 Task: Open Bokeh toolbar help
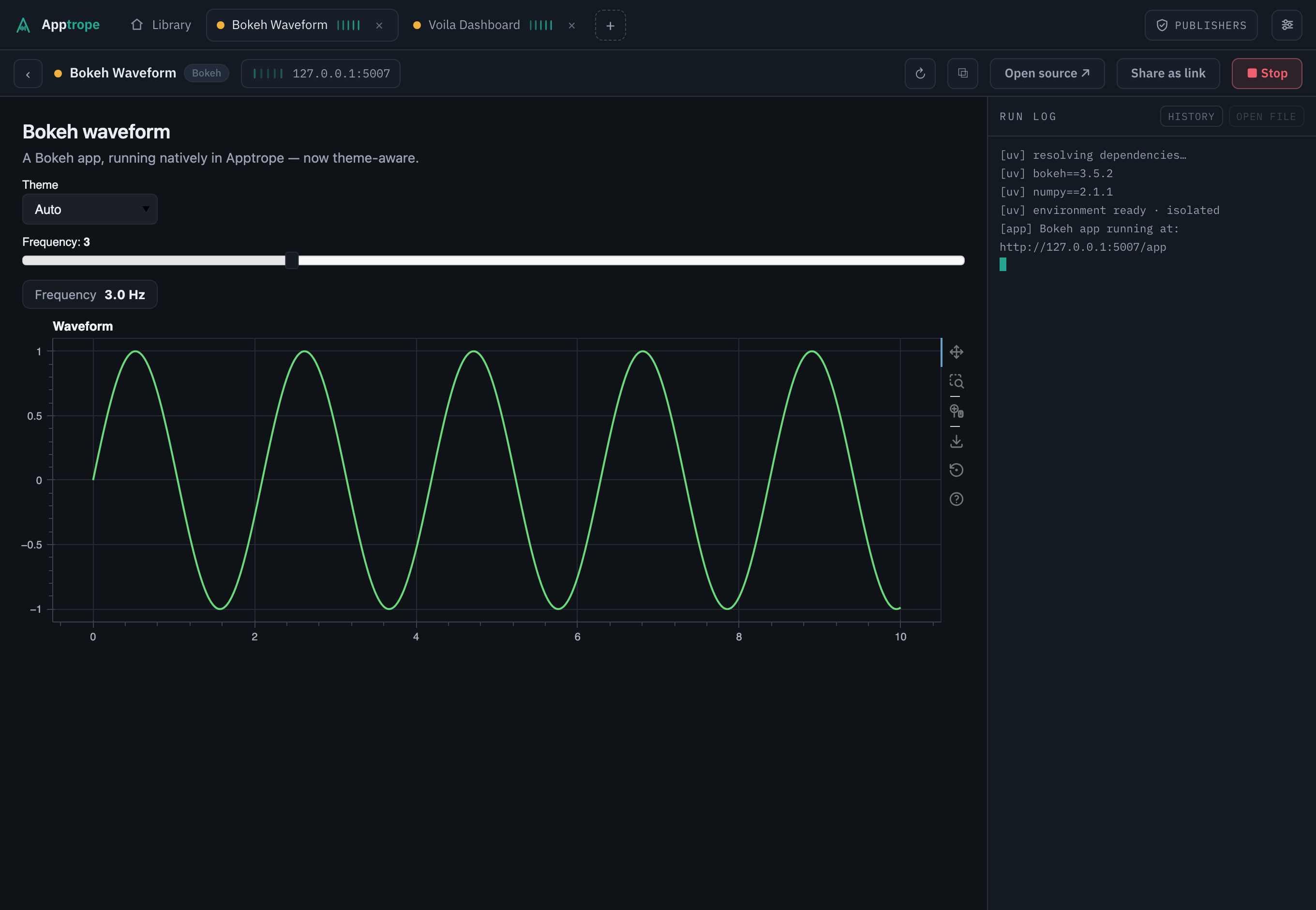(957, 500)
